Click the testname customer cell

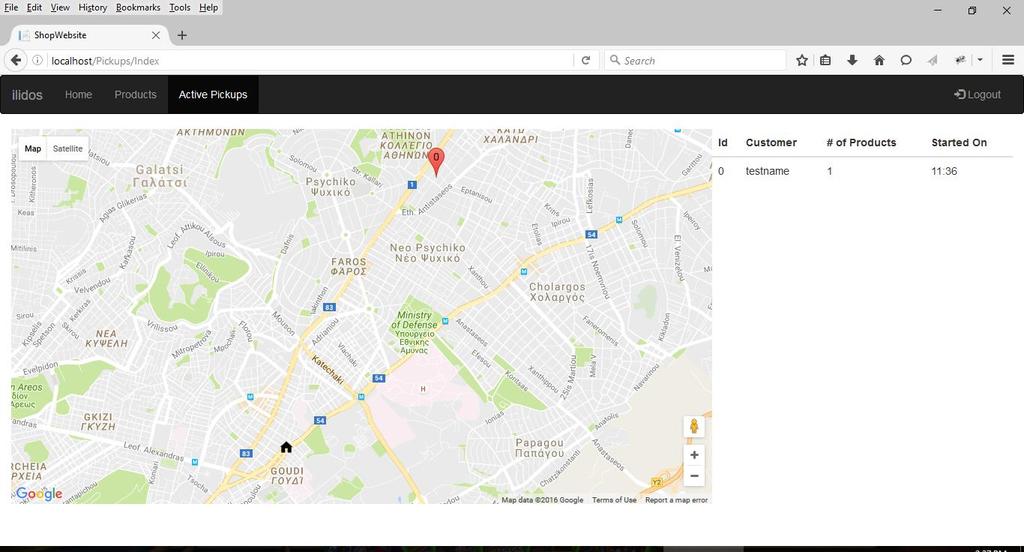767,171
